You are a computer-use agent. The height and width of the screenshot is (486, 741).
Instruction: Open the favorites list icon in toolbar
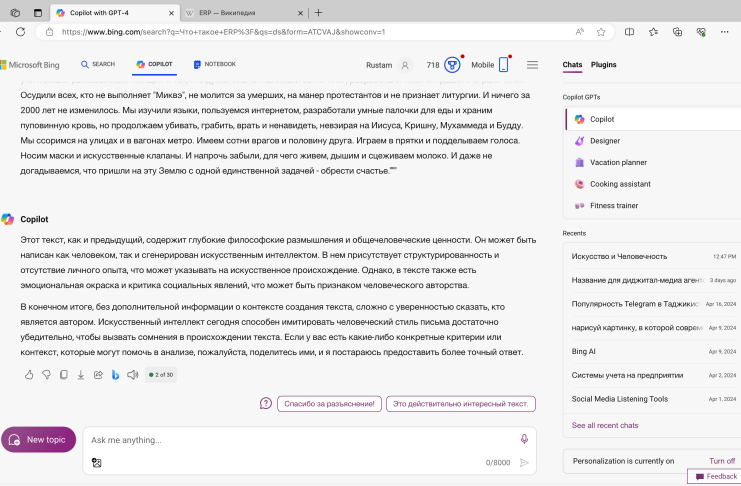(x=653, y=32)
